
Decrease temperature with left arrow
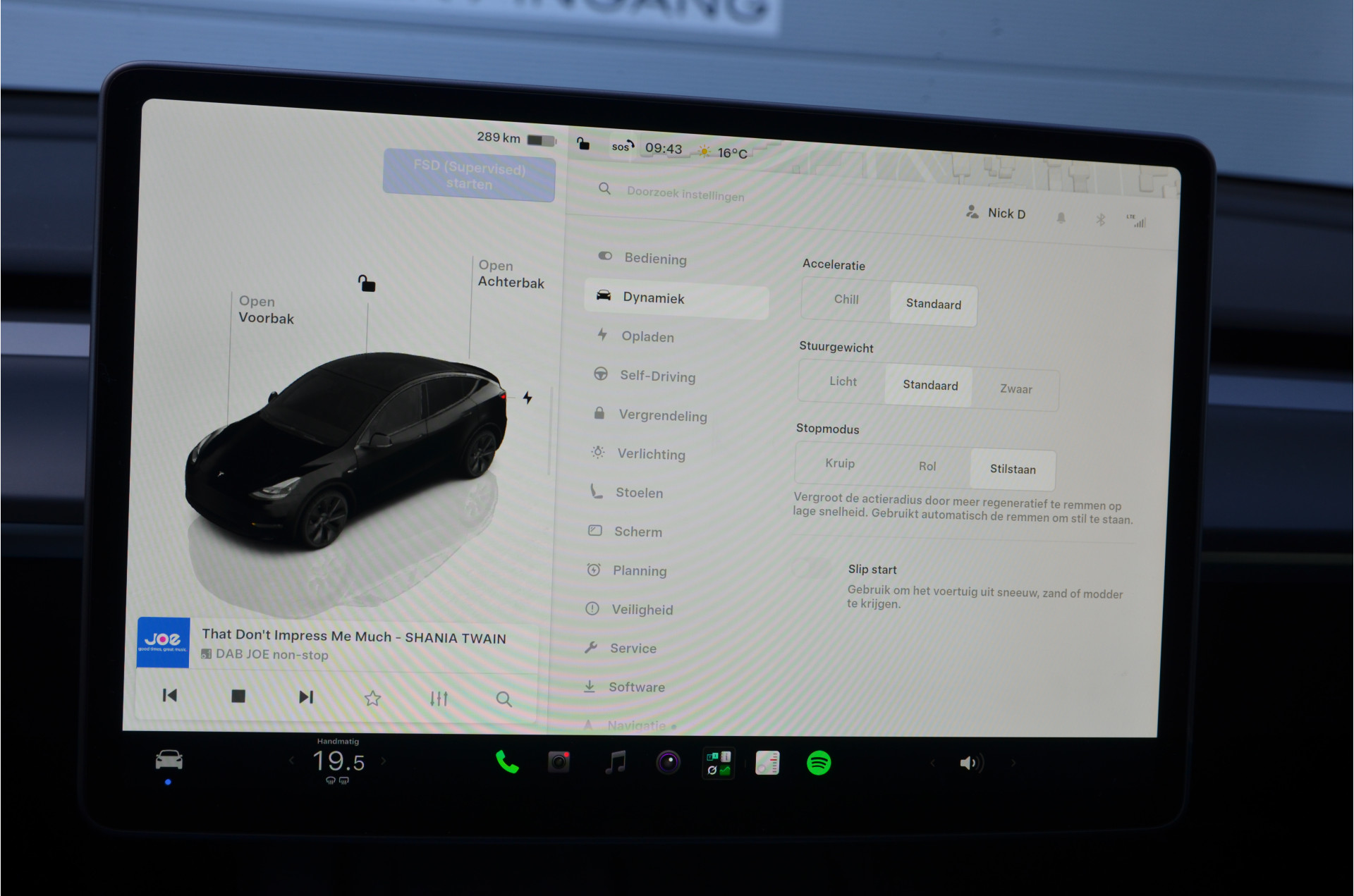[291, 760]
